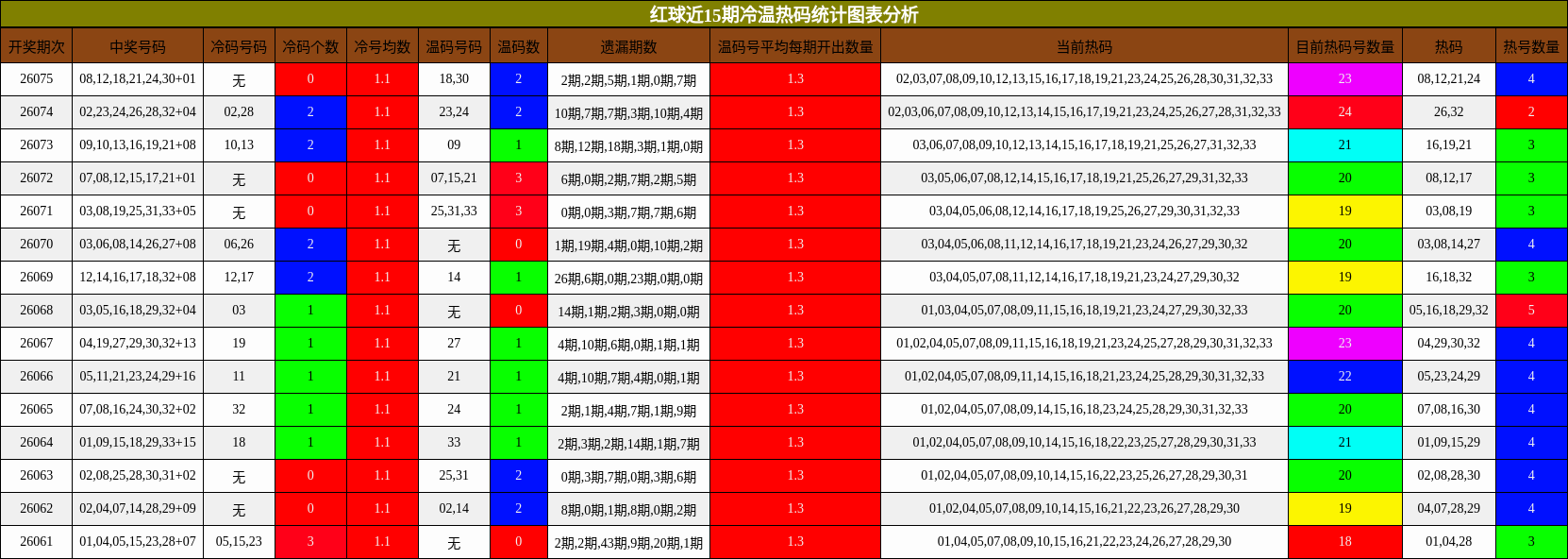Click the 遗漏期数 column header
Screen dimensions: 1568x559
pos(628,46)
